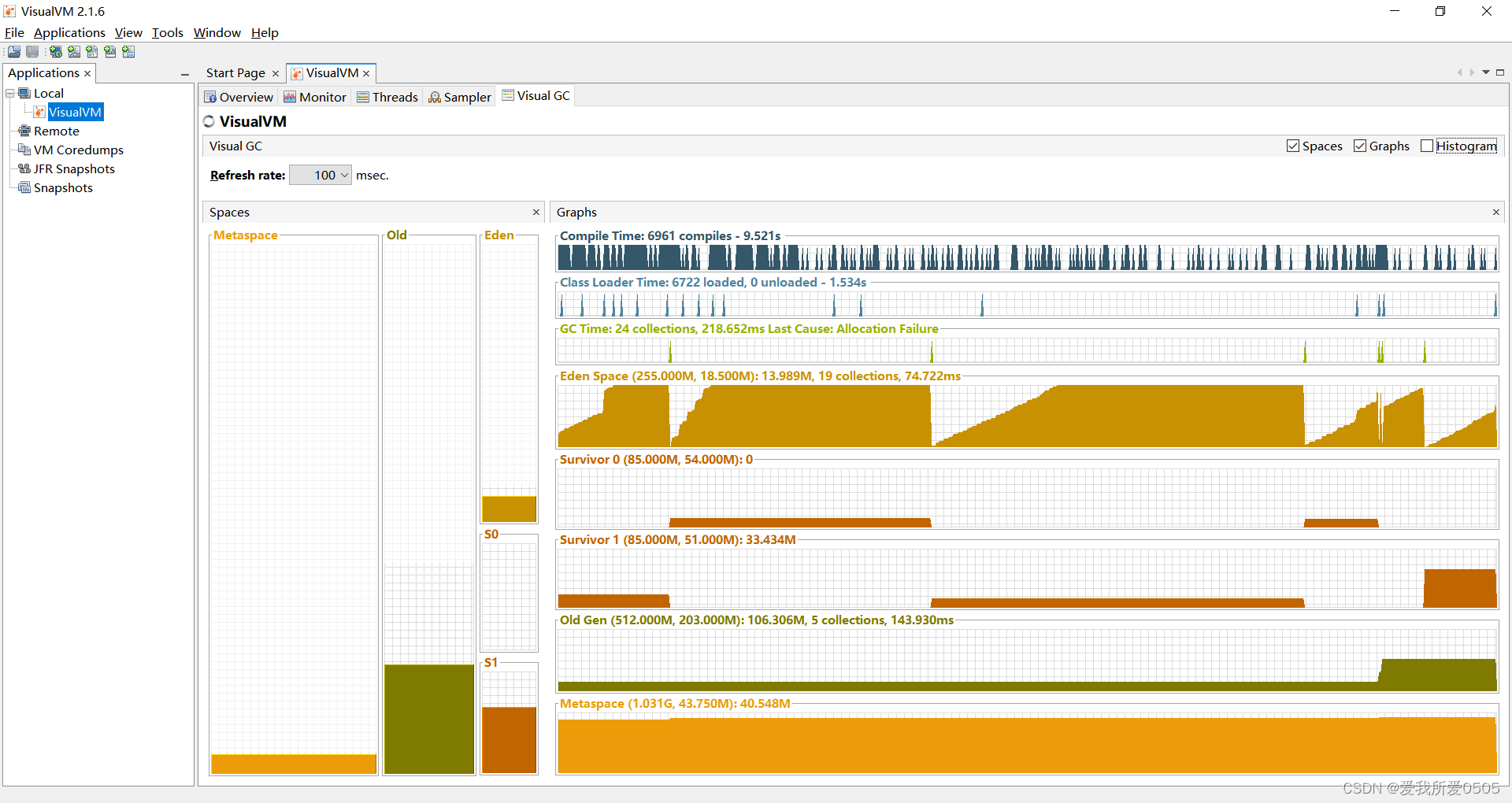The height and width of the screenshot is (803, 1512).
Task: Click the Monitor tab chart icon
Action: tap(290, 97)
